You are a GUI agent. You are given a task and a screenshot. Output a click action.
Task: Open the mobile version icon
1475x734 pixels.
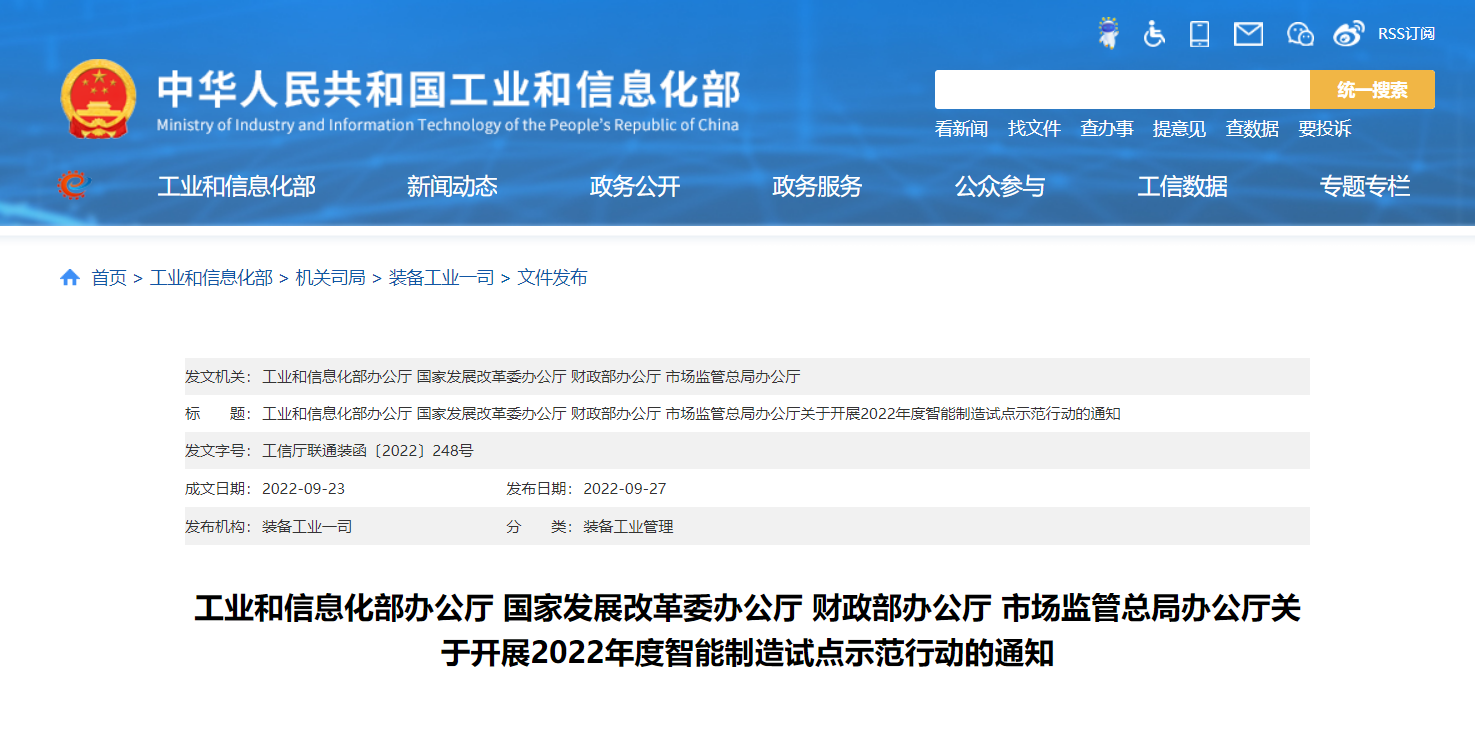tap(1200, 33)
